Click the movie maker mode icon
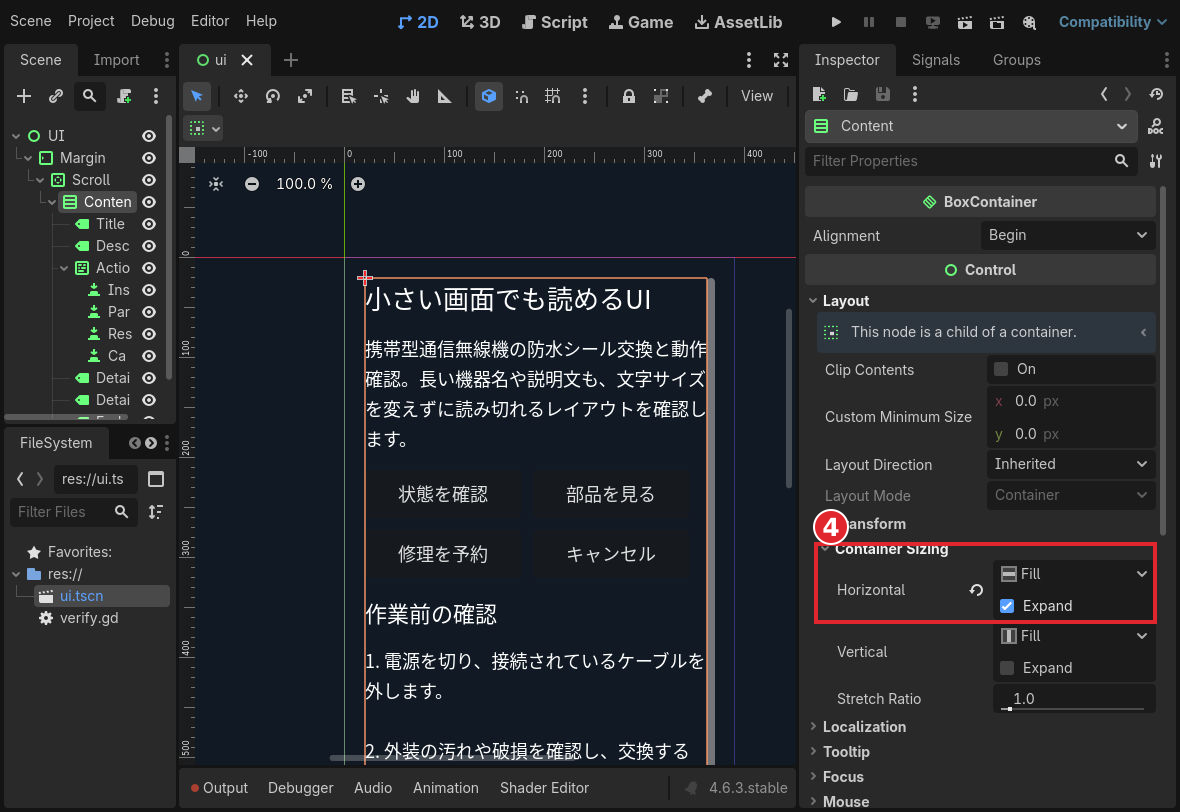The width and height of the screenshot is (1180, 812). [x=1029, y=22]
